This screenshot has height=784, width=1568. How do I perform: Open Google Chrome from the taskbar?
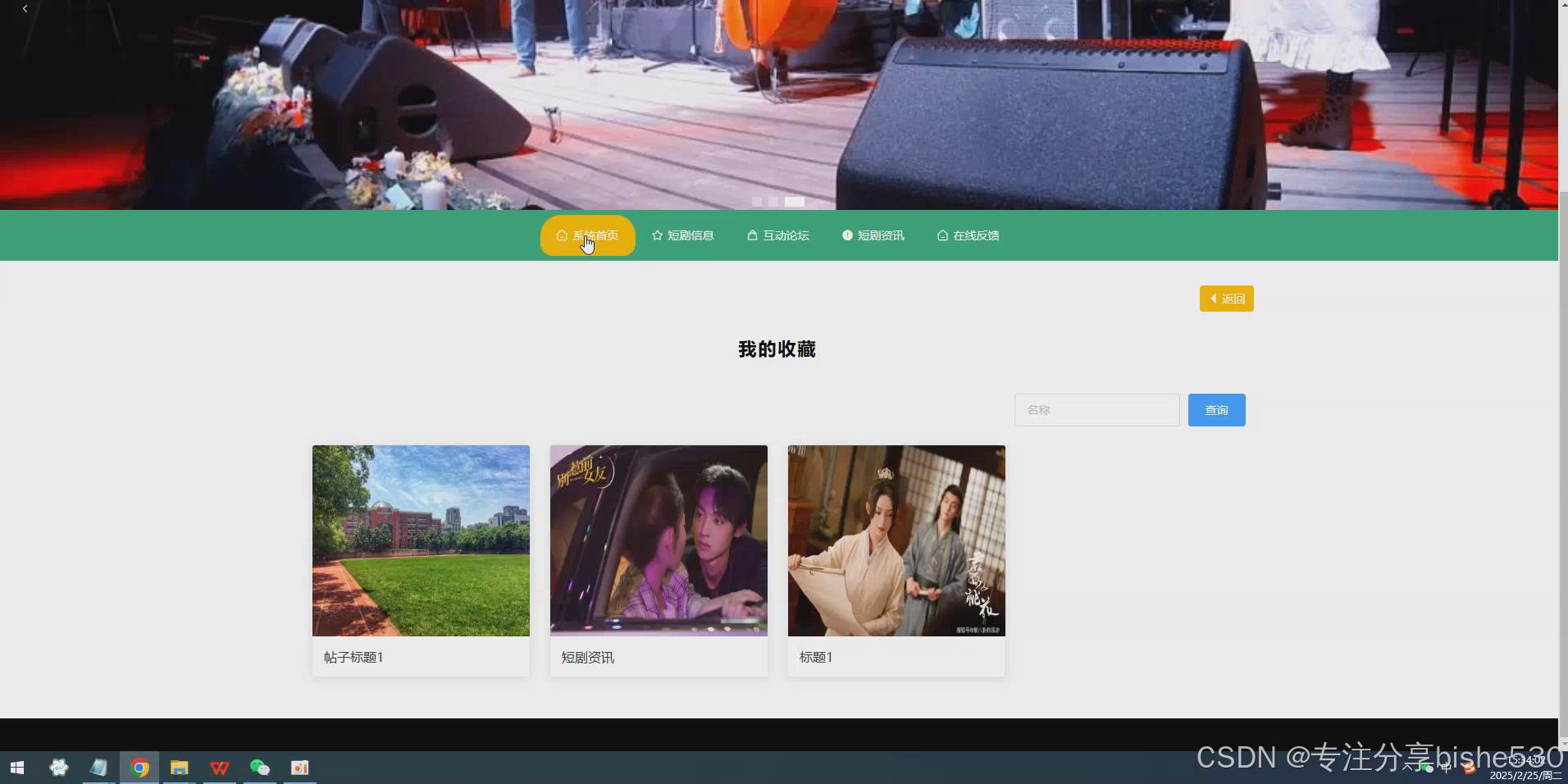139,768
